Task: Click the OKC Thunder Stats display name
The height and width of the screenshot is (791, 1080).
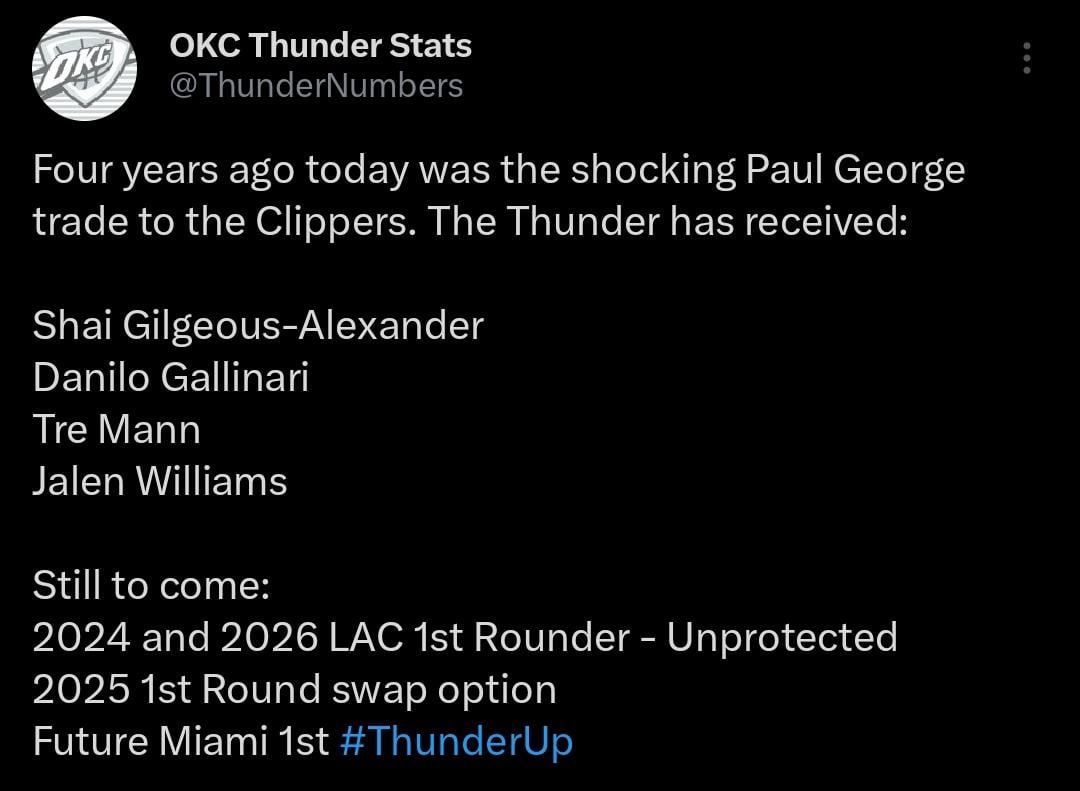Action: pyautogui.click(x=320, y=45)
